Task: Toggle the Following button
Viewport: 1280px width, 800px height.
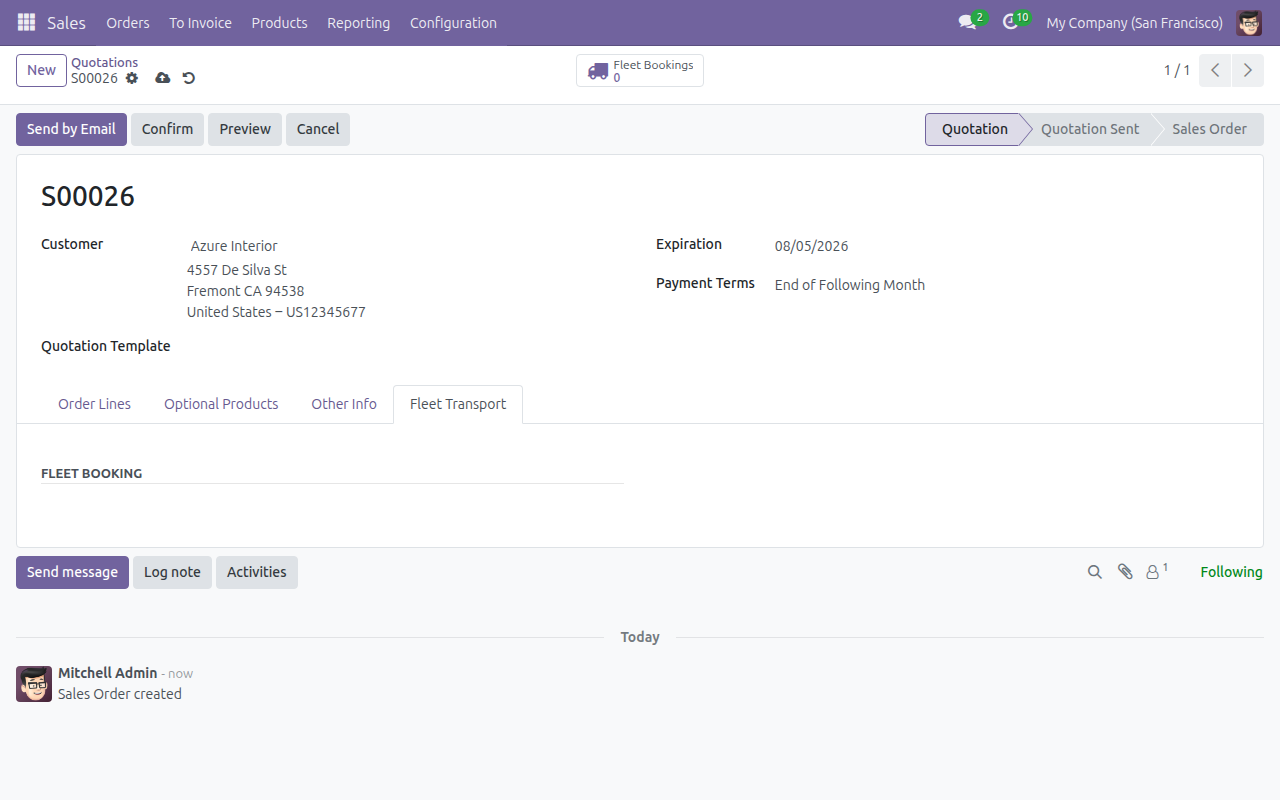Action: pyautogui.click(x=1231, y=572)
